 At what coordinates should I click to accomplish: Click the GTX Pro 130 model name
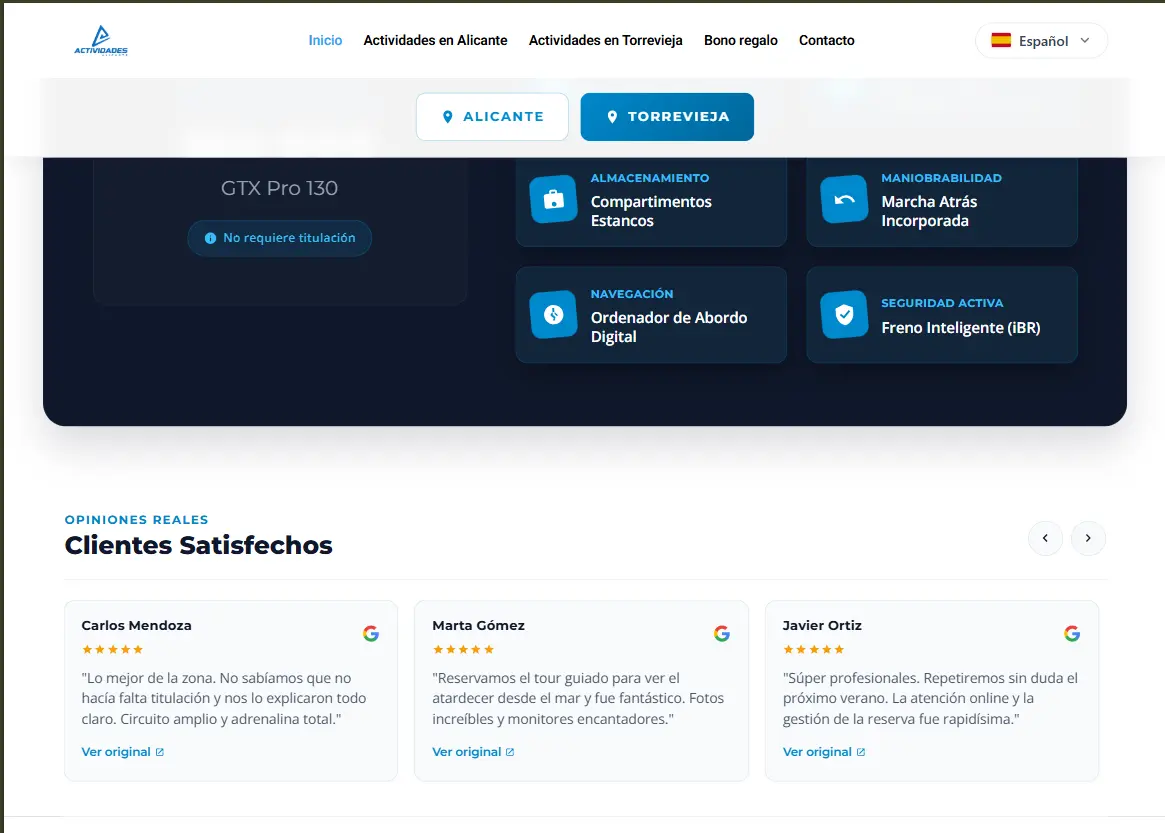tap(279, 188)
